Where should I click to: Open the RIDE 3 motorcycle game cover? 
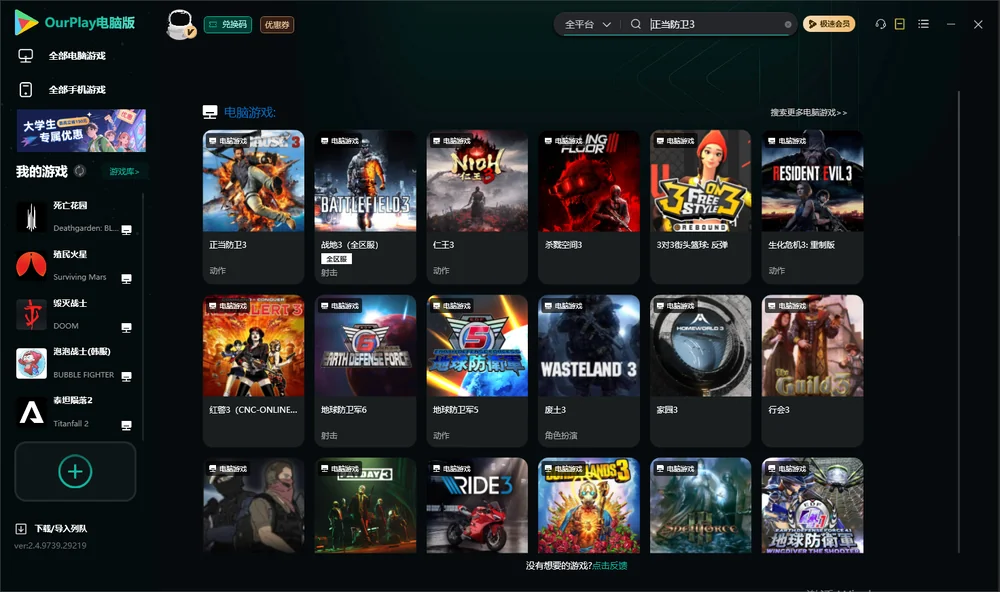point(477,505)
